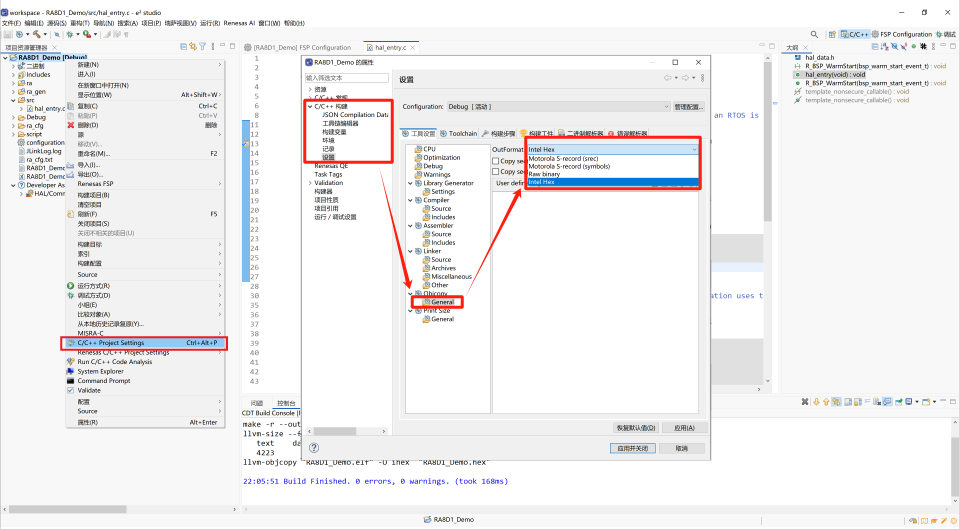This screenshot has height=529, width=960.
Task: Switch to the hal_entry.c editor tab
Action: tap(391, 47)
